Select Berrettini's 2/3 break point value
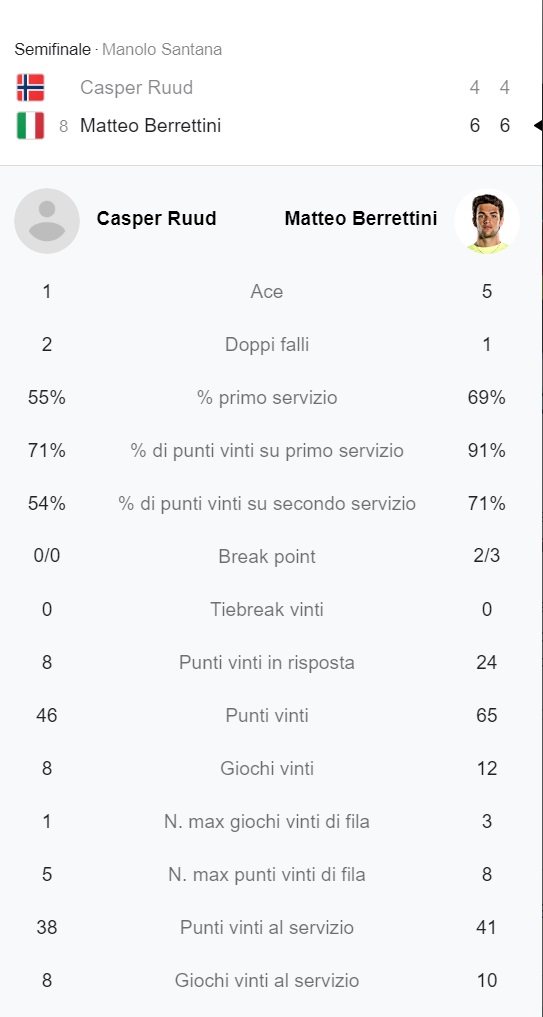The height and width of the screenshot is (1017, 543). click(487, 556)
